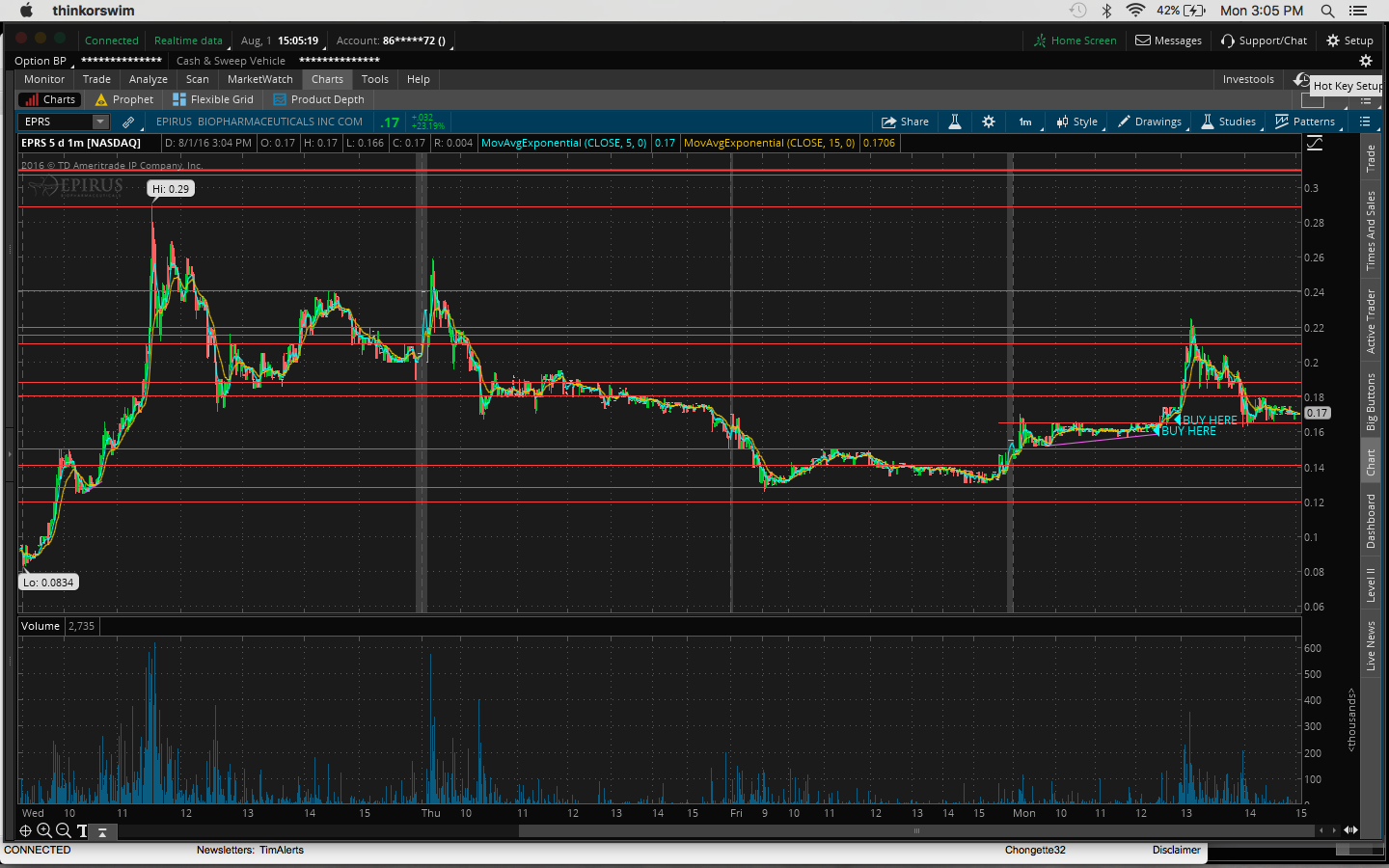Open the Scan tab
The image size is (1389, 868).
click(198, 79)
